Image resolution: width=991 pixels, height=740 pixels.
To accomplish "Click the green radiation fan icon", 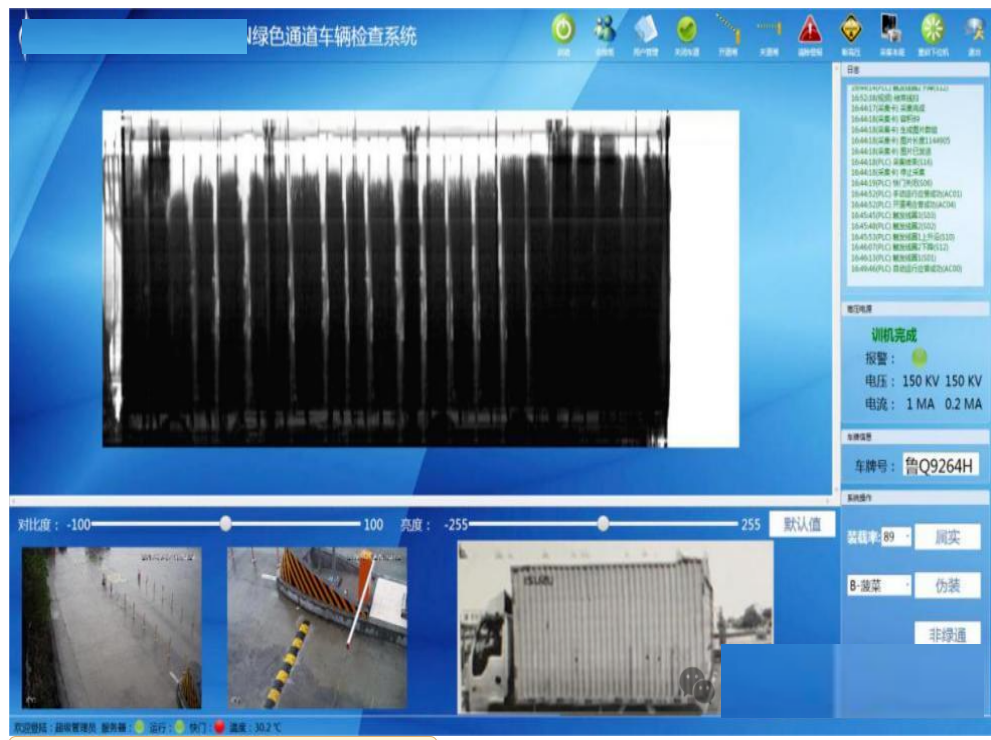I will (932, 30).
